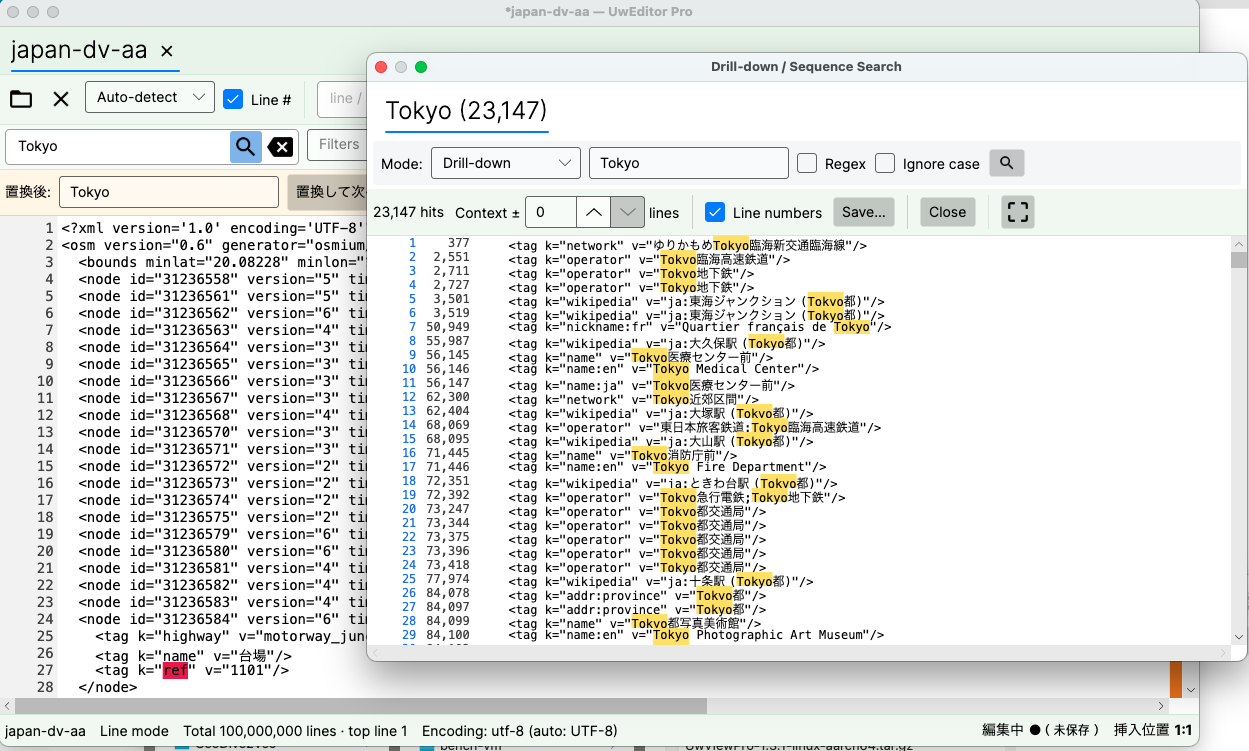The height and width of the screenshot is (751, 1249).
Task: Click the Context lines value field
Action: [551, 212]
